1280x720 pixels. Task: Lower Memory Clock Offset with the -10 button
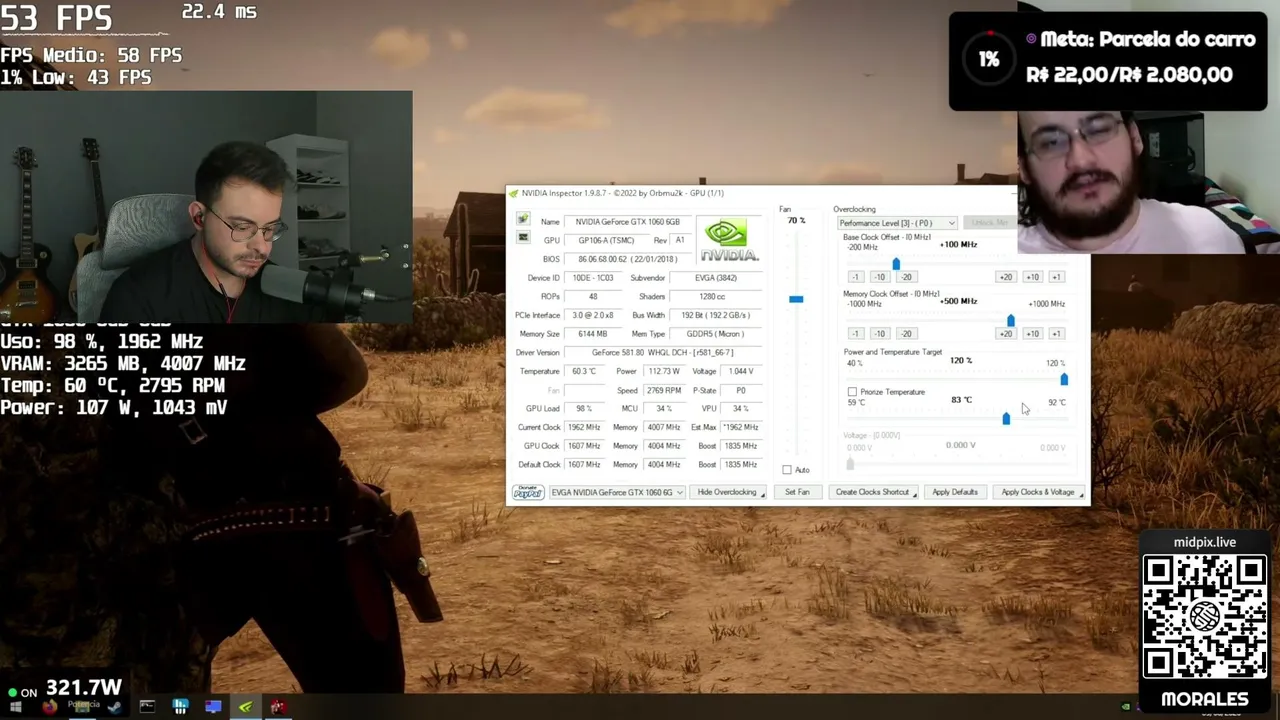tap(880, 333)
